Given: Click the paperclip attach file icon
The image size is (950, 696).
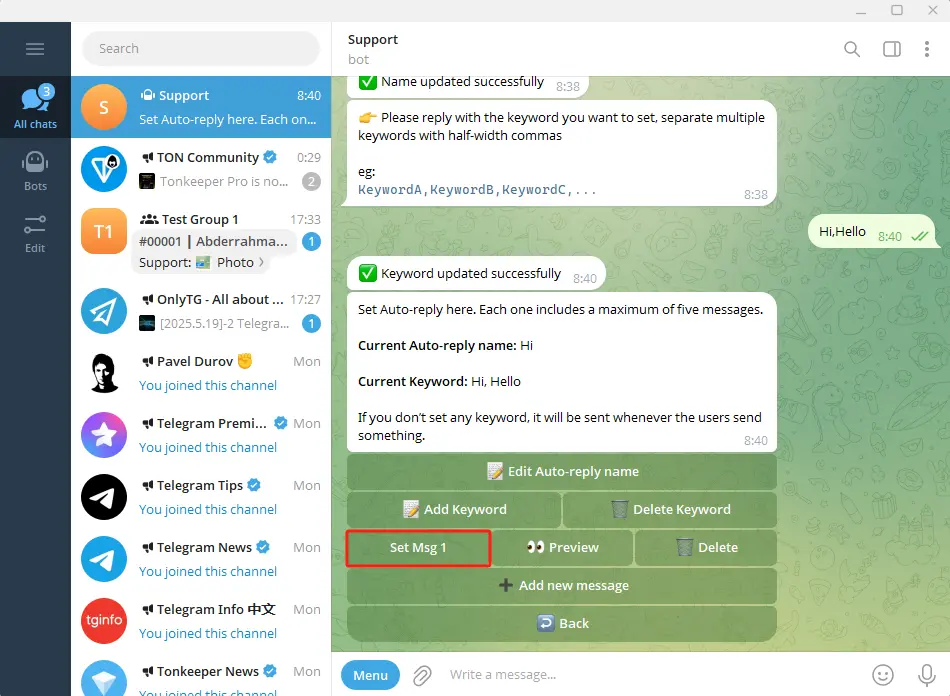Looking at the screenshot, I should pyautogui.click(x=422, y=675).
